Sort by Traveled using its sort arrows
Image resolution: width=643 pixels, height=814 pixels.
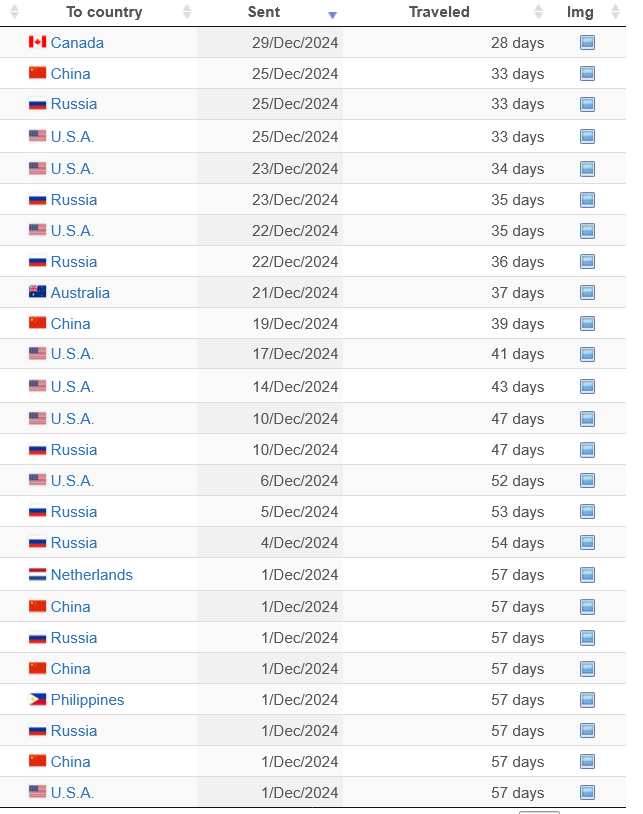pos(539,13)
